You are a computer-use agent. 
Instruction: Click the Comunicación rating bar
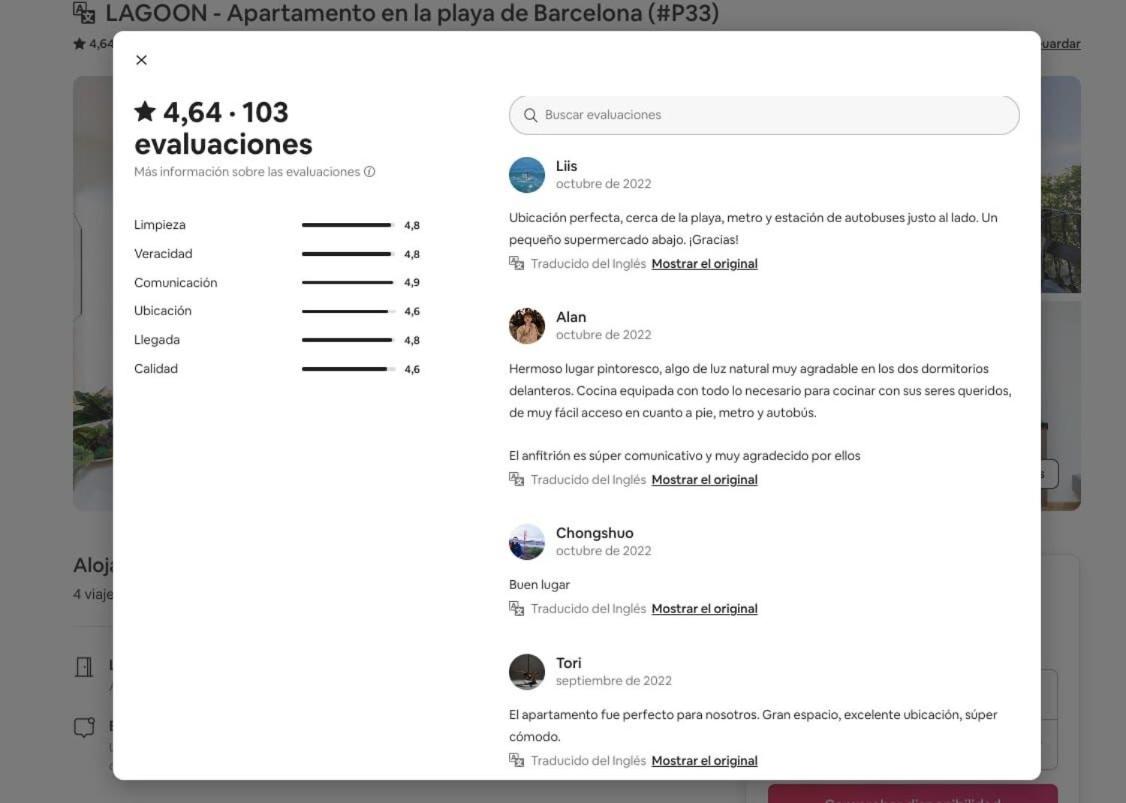(x=348, y=283)
